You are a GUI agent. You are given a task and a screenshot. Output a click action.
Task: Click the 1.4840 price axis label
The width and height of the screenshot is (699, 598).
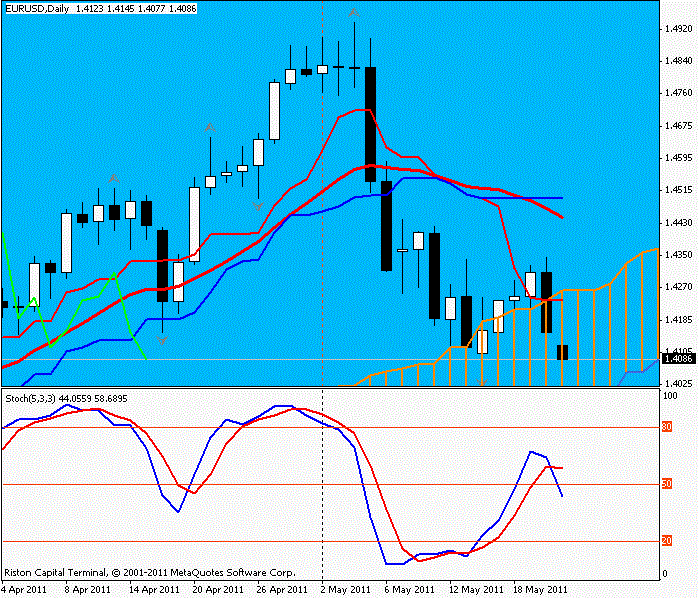pos(678,61)
